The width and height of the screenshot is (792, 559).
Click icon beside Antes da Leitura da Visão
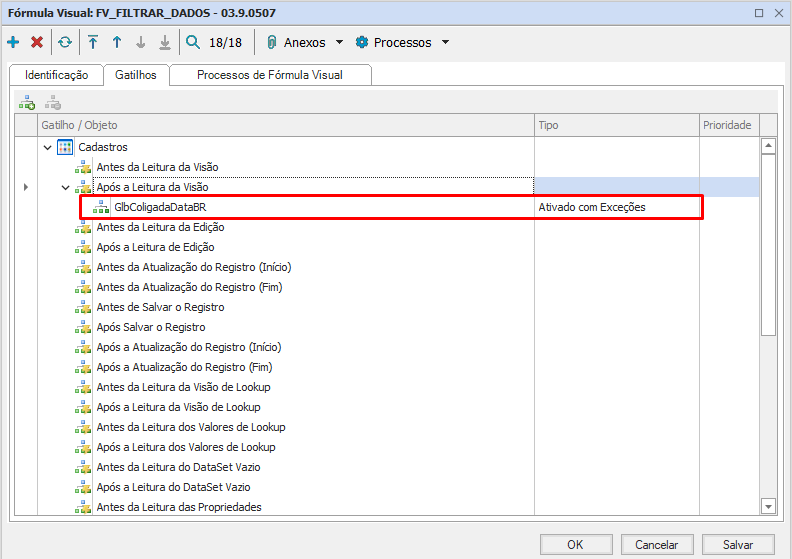click(x=83, y=167)
